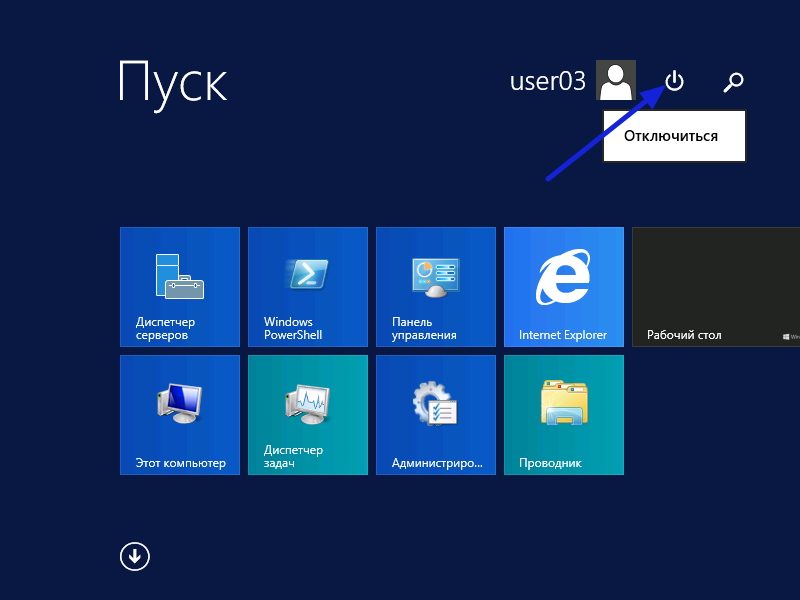Click the power button icon
Viewport: 800px width, 600px height.
(x=674, y=81)
